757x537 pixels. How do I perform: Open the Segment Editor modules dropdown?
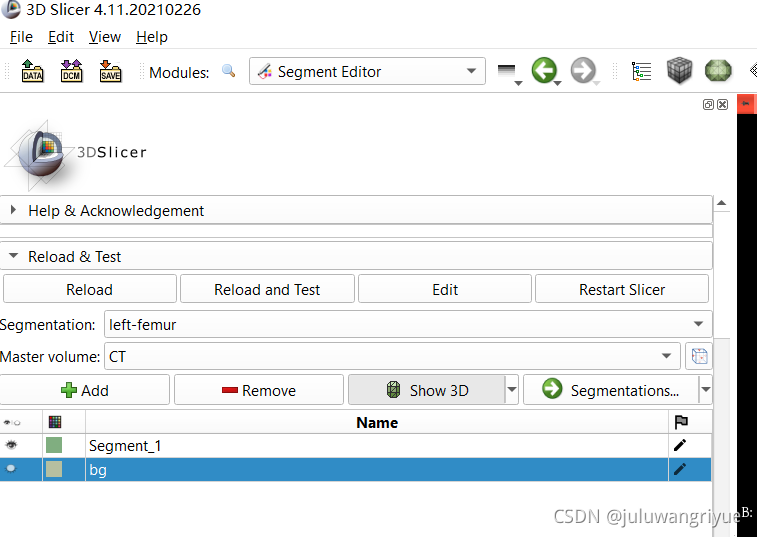(367, 71)
